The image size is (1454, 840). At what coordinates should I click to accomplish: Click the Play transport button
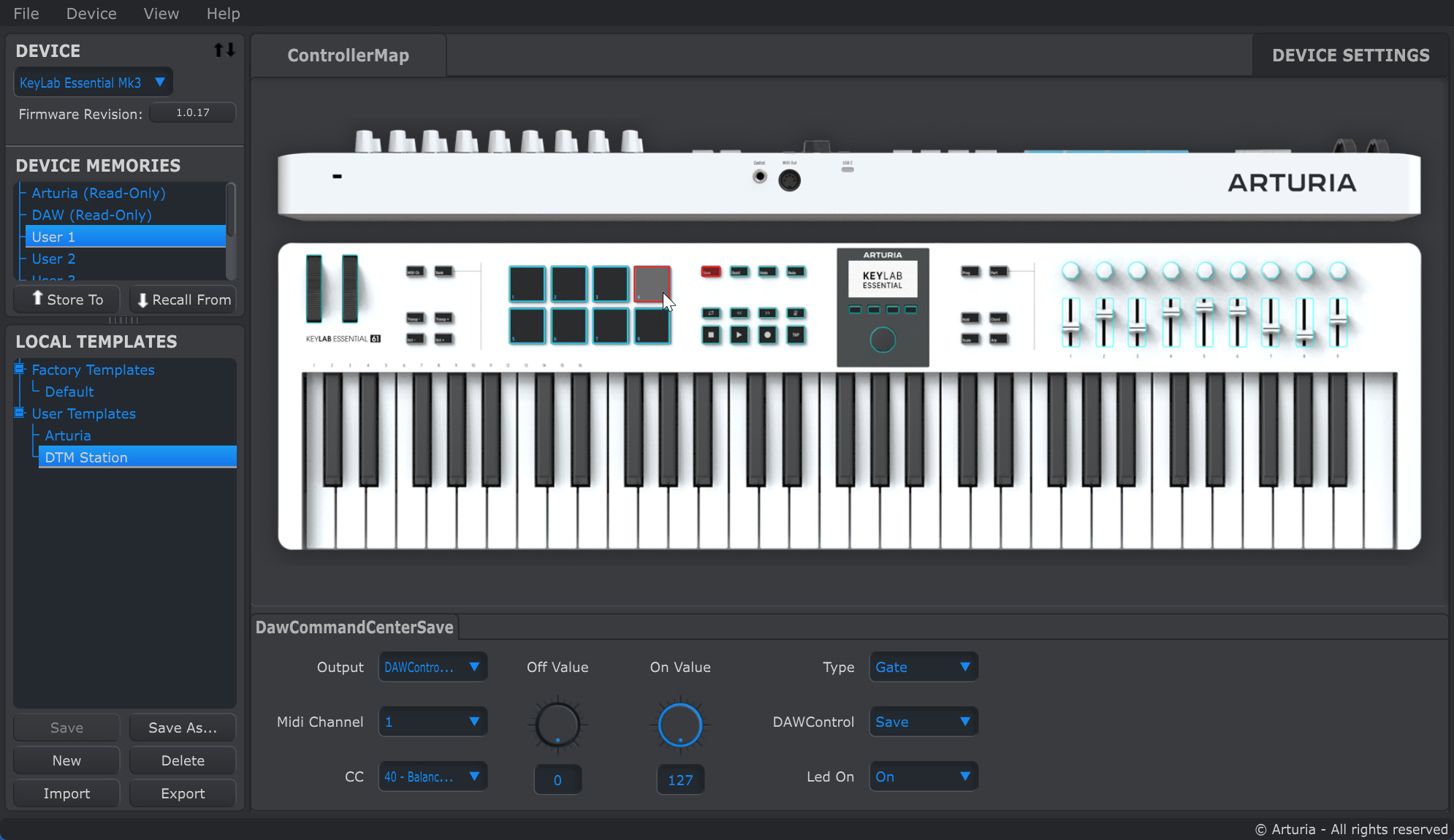click(739, 335)
